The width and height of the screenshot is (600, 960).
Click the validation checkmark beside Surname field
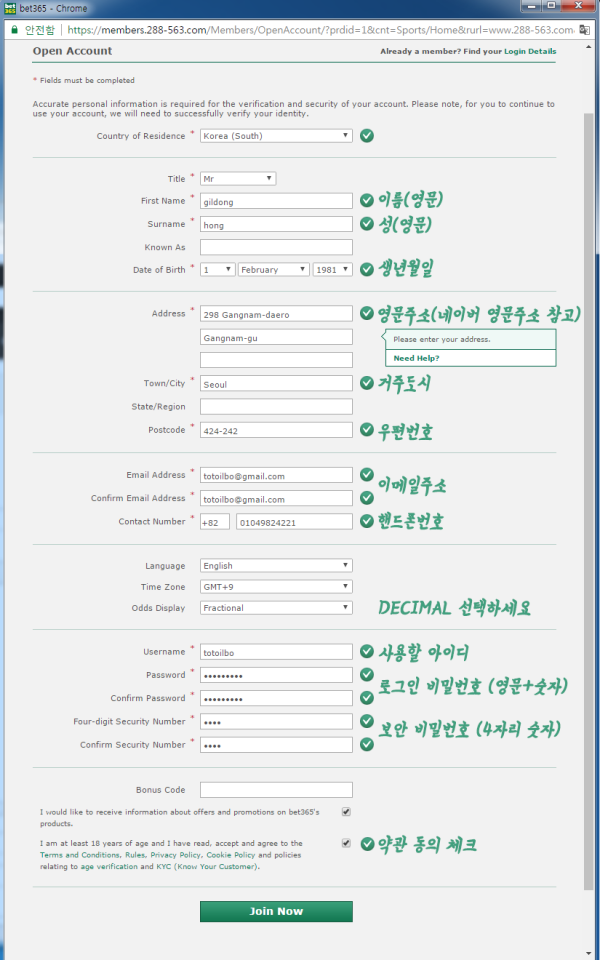[367, 224]
